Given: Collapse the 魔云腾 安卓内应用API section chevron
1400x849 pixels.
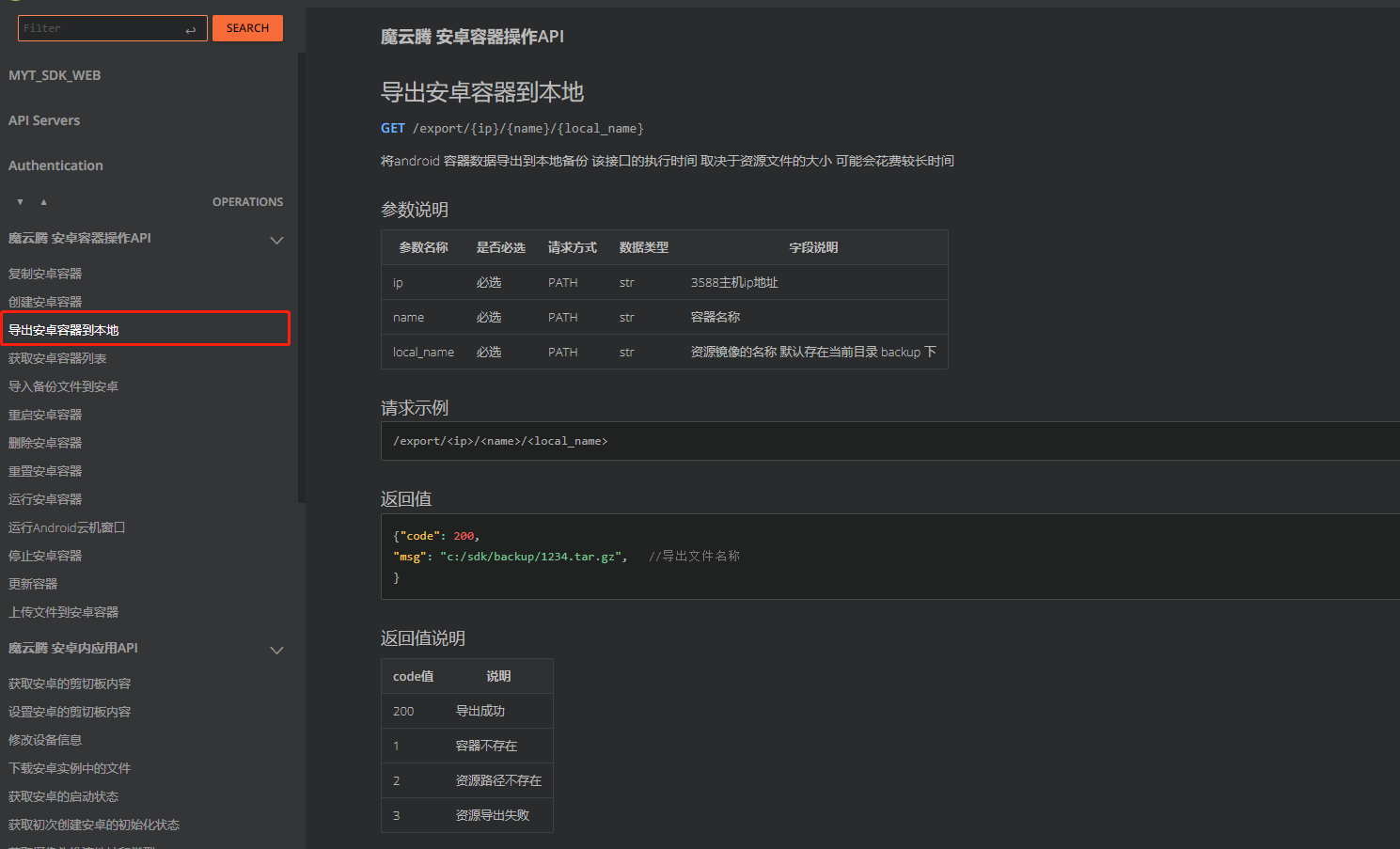Looking at the screenshot, I should [276, 650].
